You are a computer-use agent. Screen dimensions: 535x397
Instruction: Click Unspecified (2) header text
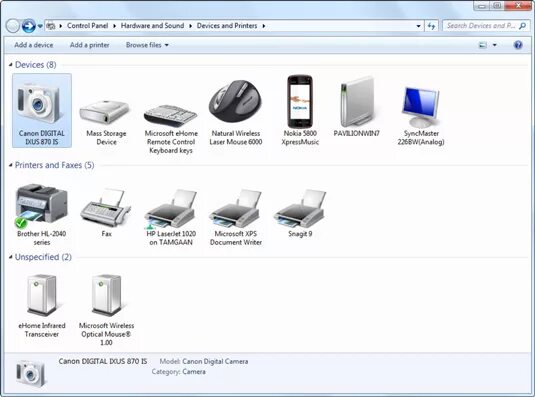click(43, 257)
